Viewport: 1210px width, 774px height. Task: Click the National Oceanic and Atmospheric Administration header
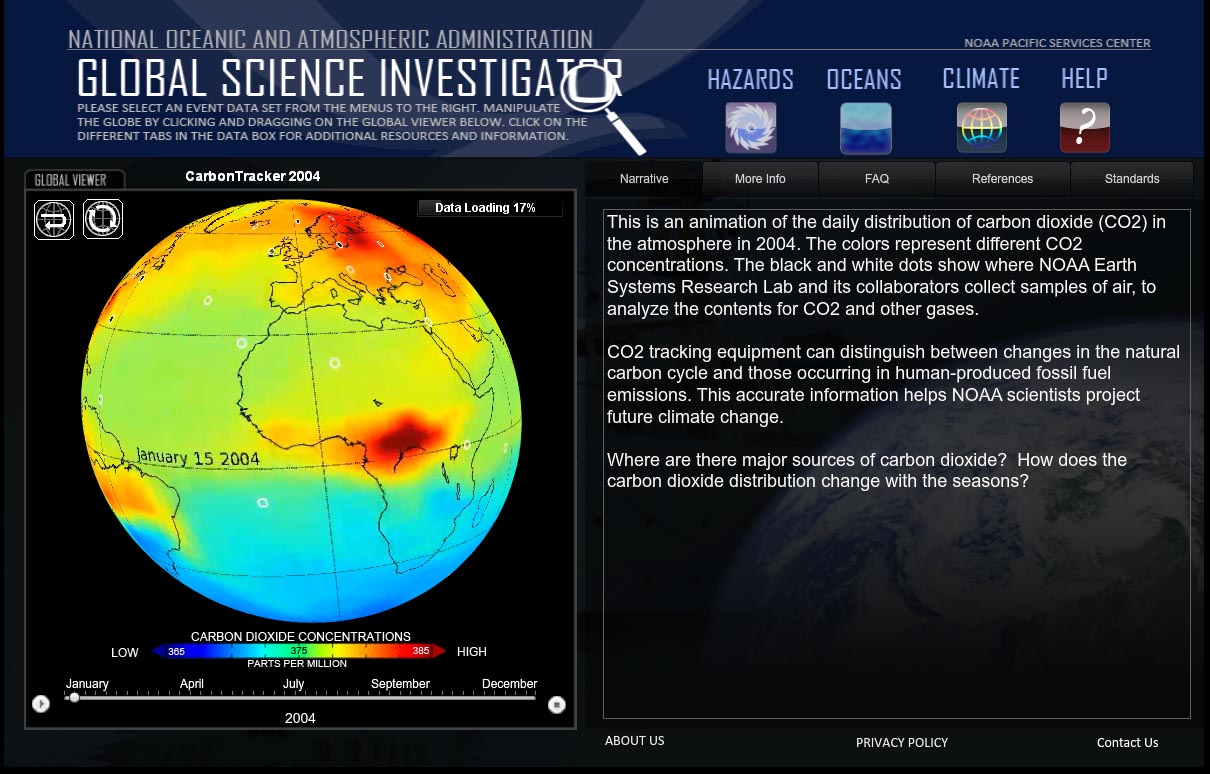tap(330, 39)
